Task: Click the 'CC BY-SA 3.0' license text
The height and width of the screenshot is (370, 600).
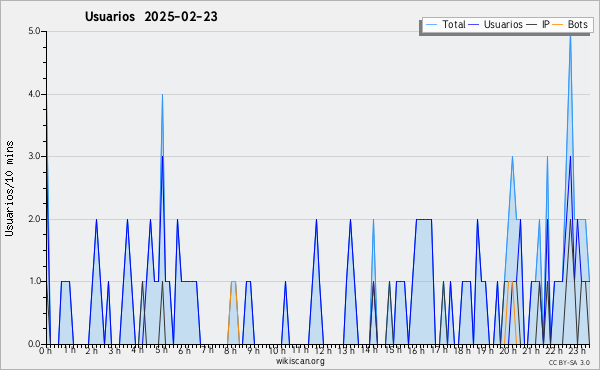Action: pos(569,363)
